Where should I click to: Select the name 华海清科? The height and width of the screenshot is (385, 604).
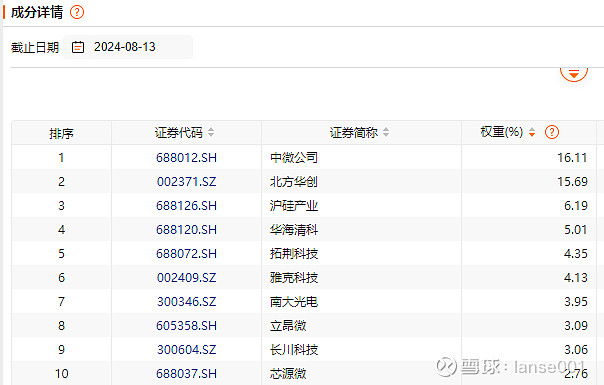pos(294,230)
